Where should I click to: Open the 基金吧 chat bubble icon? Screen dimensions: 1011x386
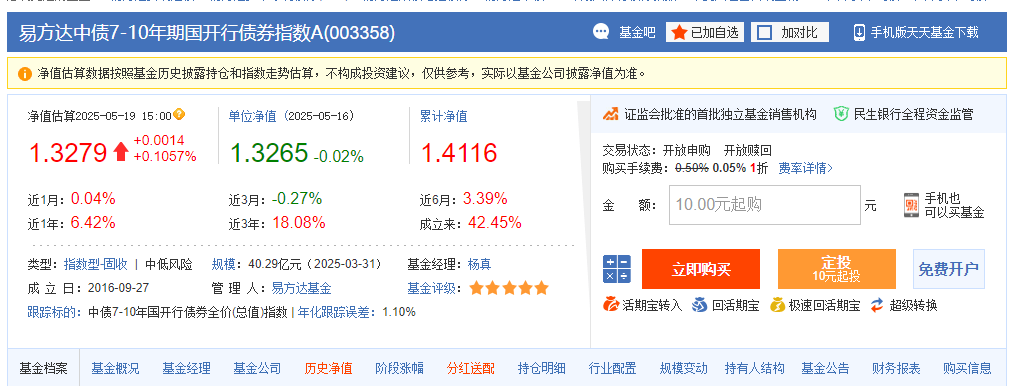point(601,32)
